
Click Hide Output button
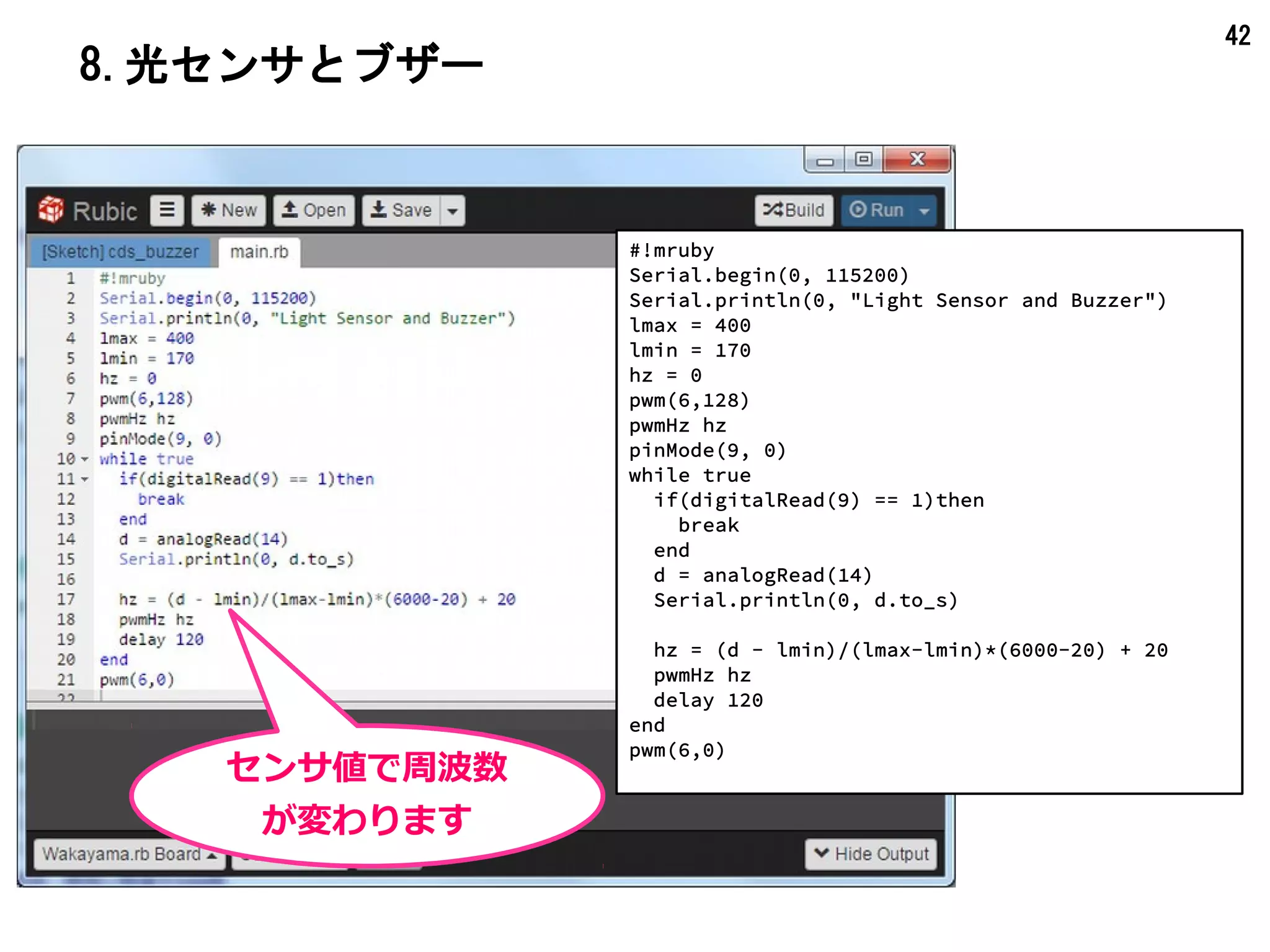(x=871, y=854)
